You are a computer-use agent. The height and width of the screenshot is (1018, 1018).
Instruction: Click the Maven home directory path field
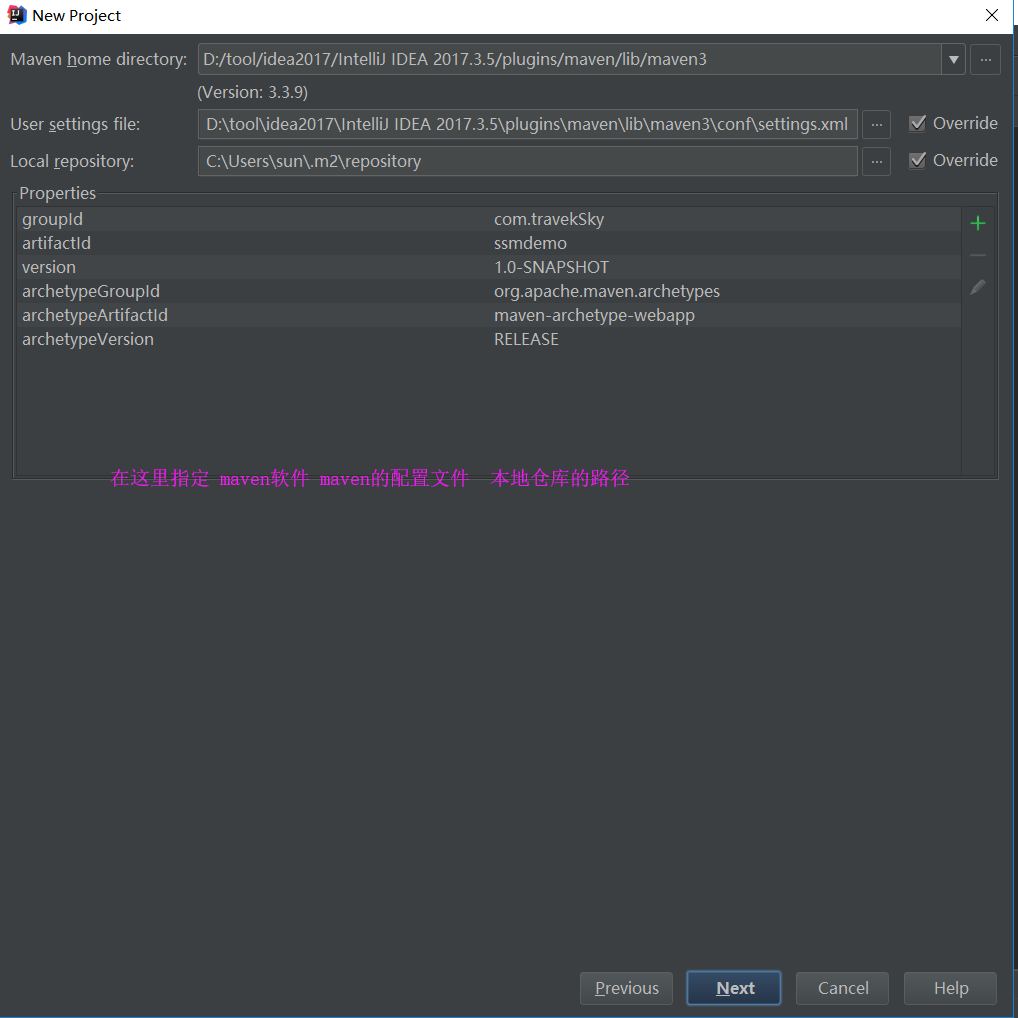[569, 60]
